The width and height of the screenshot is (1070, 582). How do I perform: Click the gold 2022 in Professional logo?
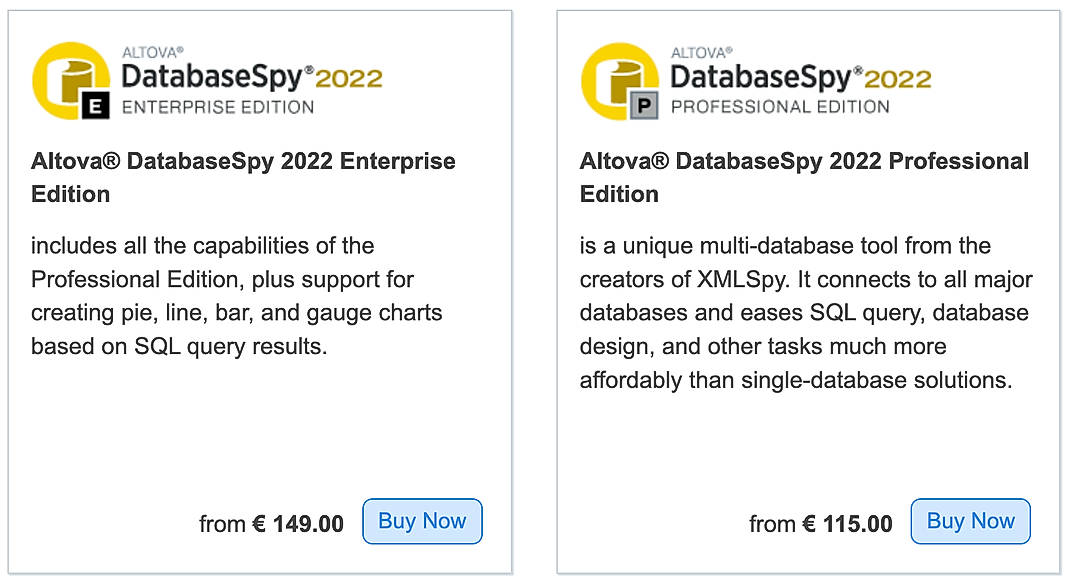[897, 79]
